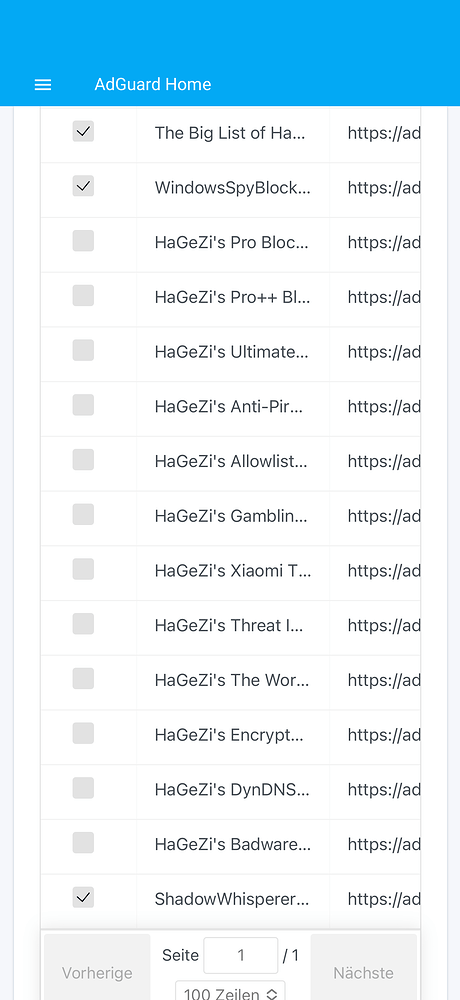Enable HaGeZi's Anti-Piracy list checkbox
460x1000 pixels.
pyautogui.click(x=83, y=405)
